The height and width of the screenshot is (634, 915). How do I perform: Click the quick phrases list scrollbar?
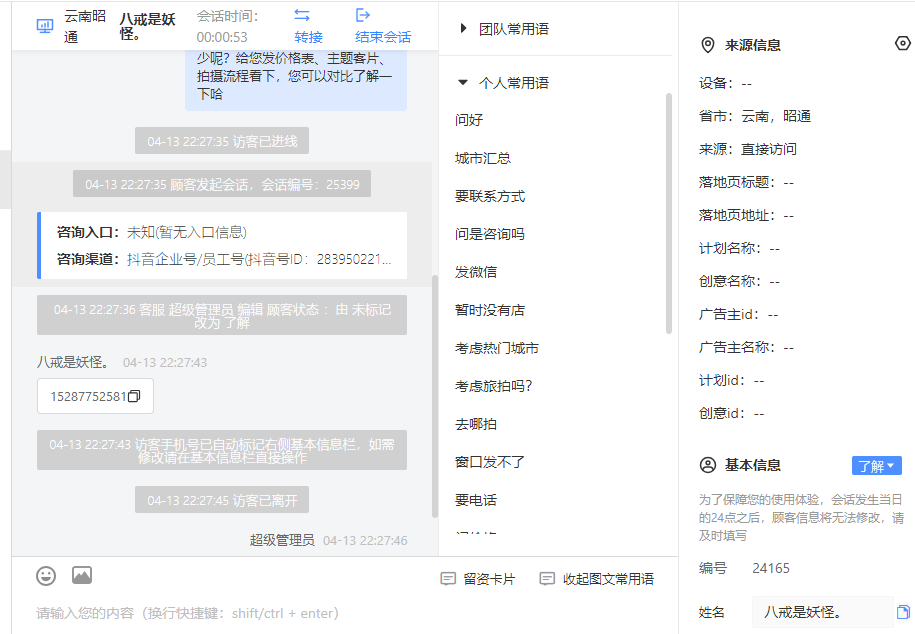pos(669,214)
